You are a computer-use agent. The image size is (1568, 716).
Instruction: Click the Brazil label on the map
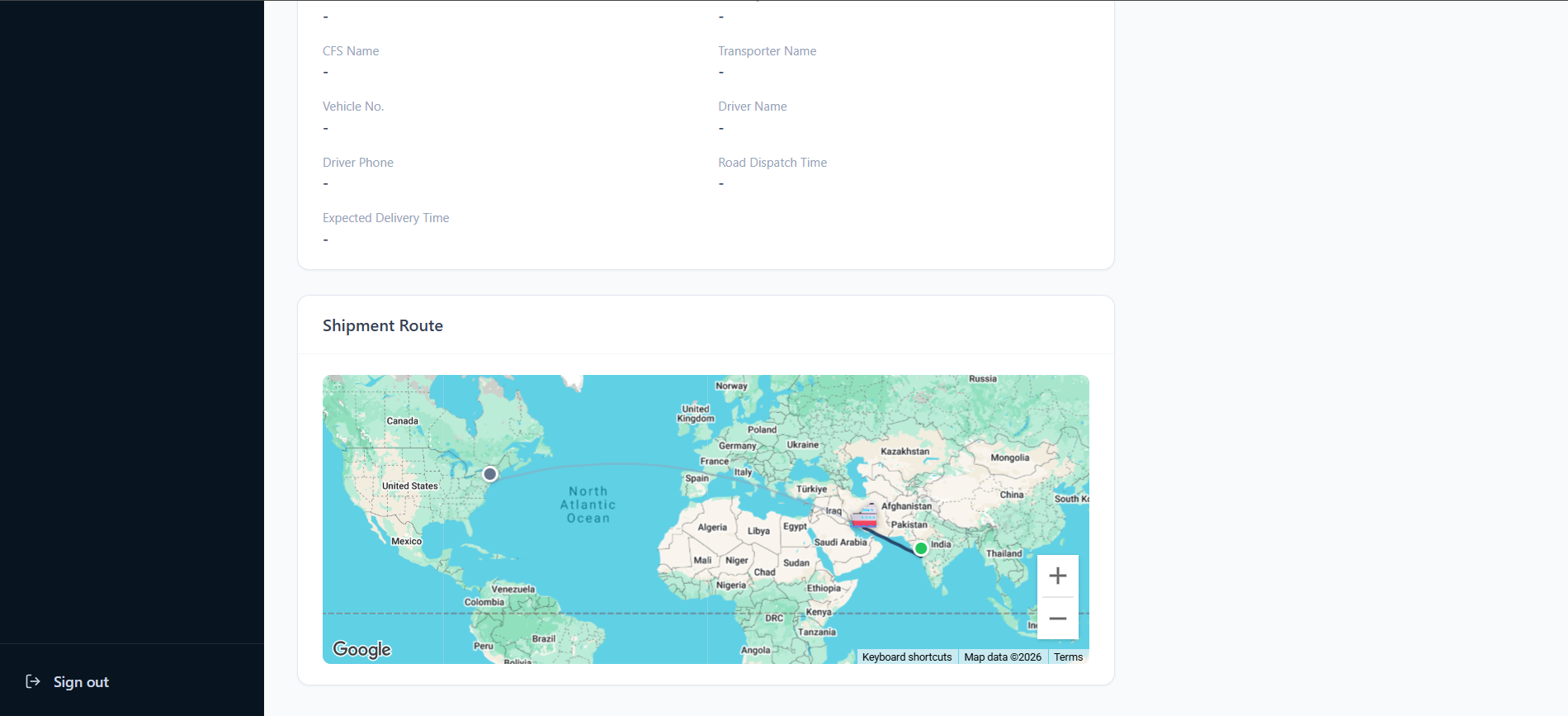pyautogui.click(x=544, y=639)
